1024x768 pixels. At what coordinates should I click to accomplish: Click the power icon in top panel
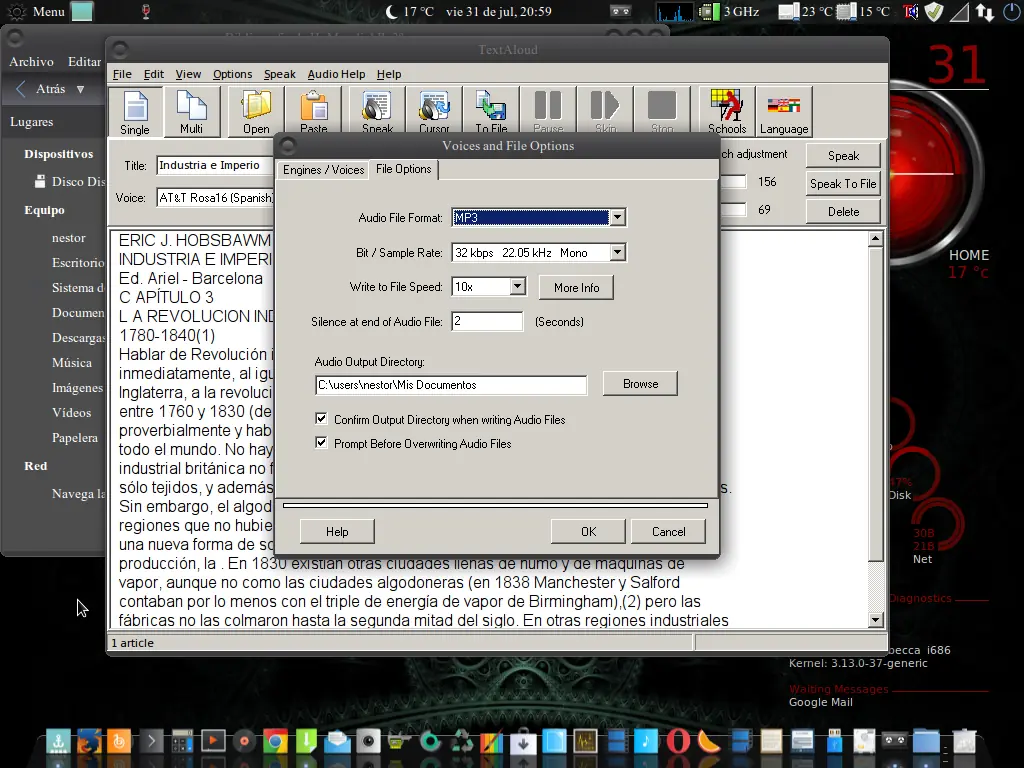tap(1011, 11)
